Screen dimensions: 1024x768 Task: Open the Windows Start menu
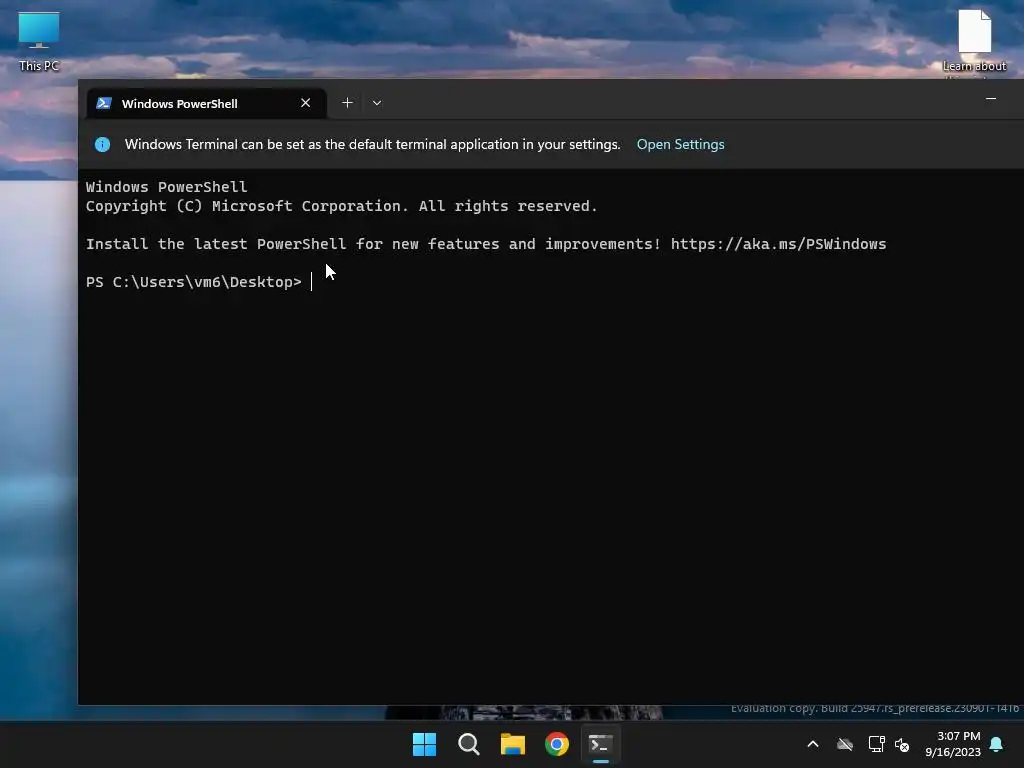(424, 744)
